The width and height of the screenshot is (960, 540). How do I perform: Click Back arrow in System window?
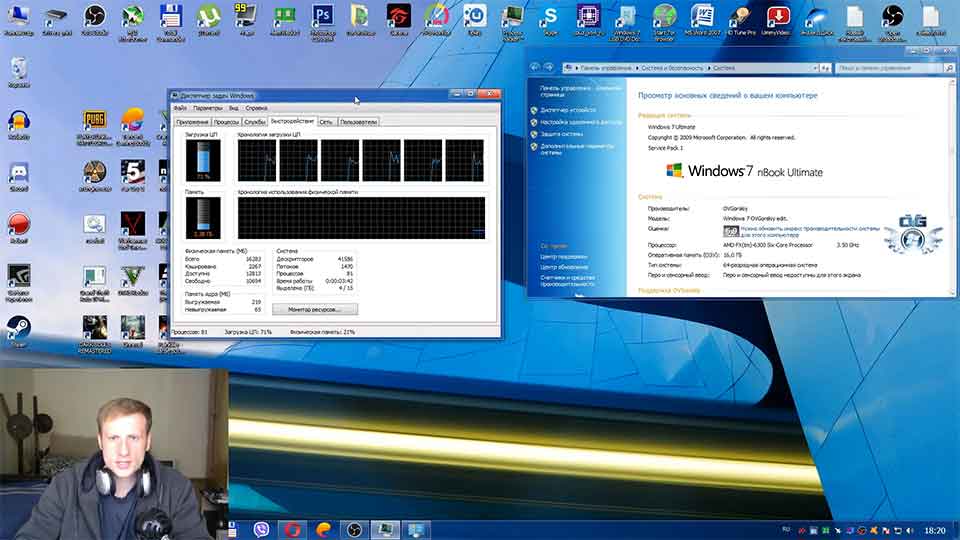tap(535, 67)
